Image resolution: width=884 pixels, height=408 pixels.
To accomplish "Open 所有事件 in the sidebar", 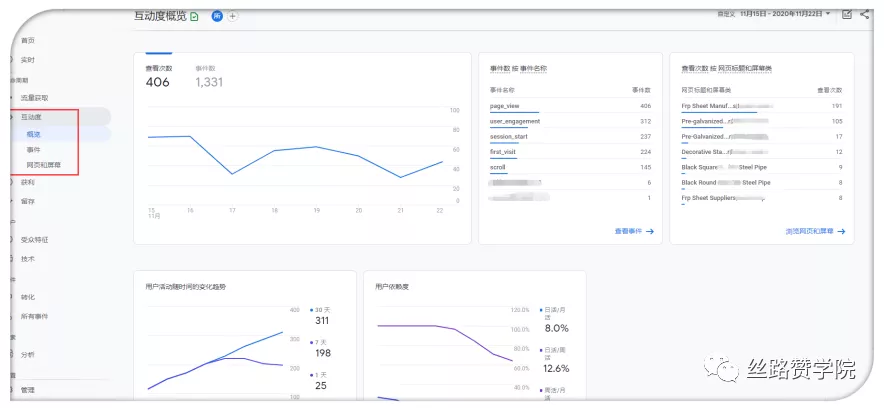I will (x=34, y=316).
